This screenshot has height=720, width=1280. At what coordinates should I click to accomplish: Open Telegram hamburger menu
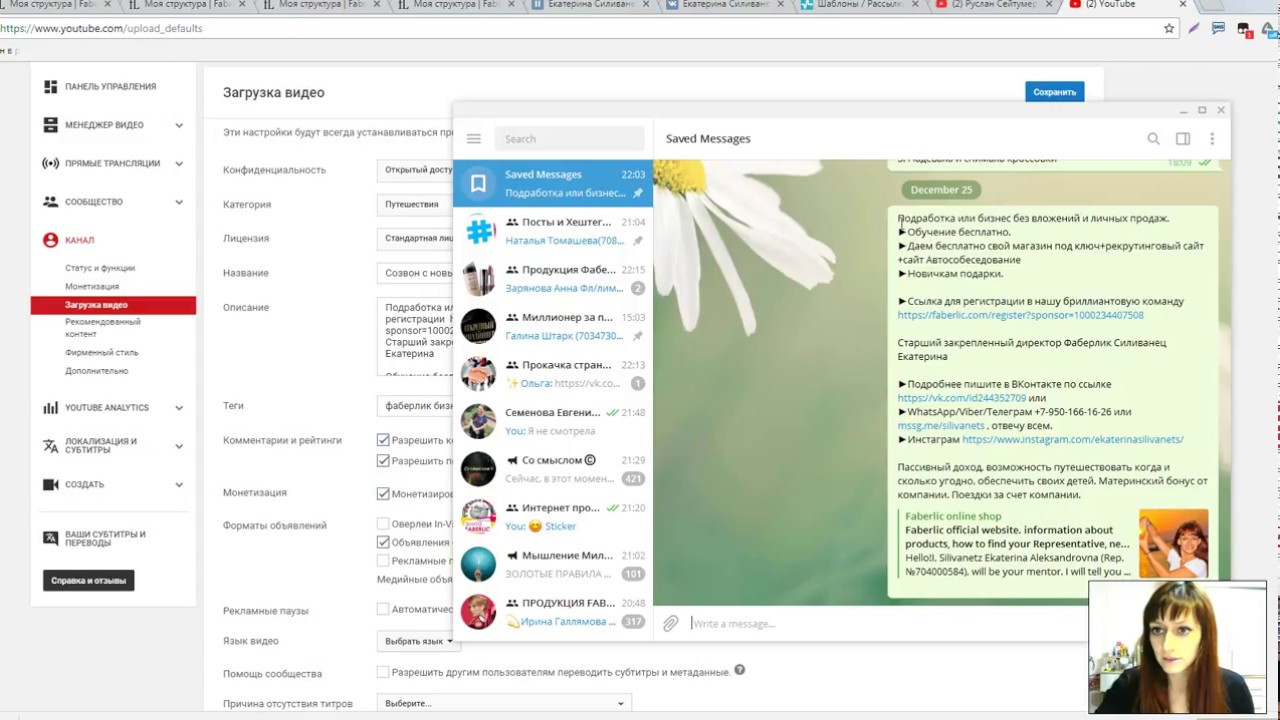(474, 139)
